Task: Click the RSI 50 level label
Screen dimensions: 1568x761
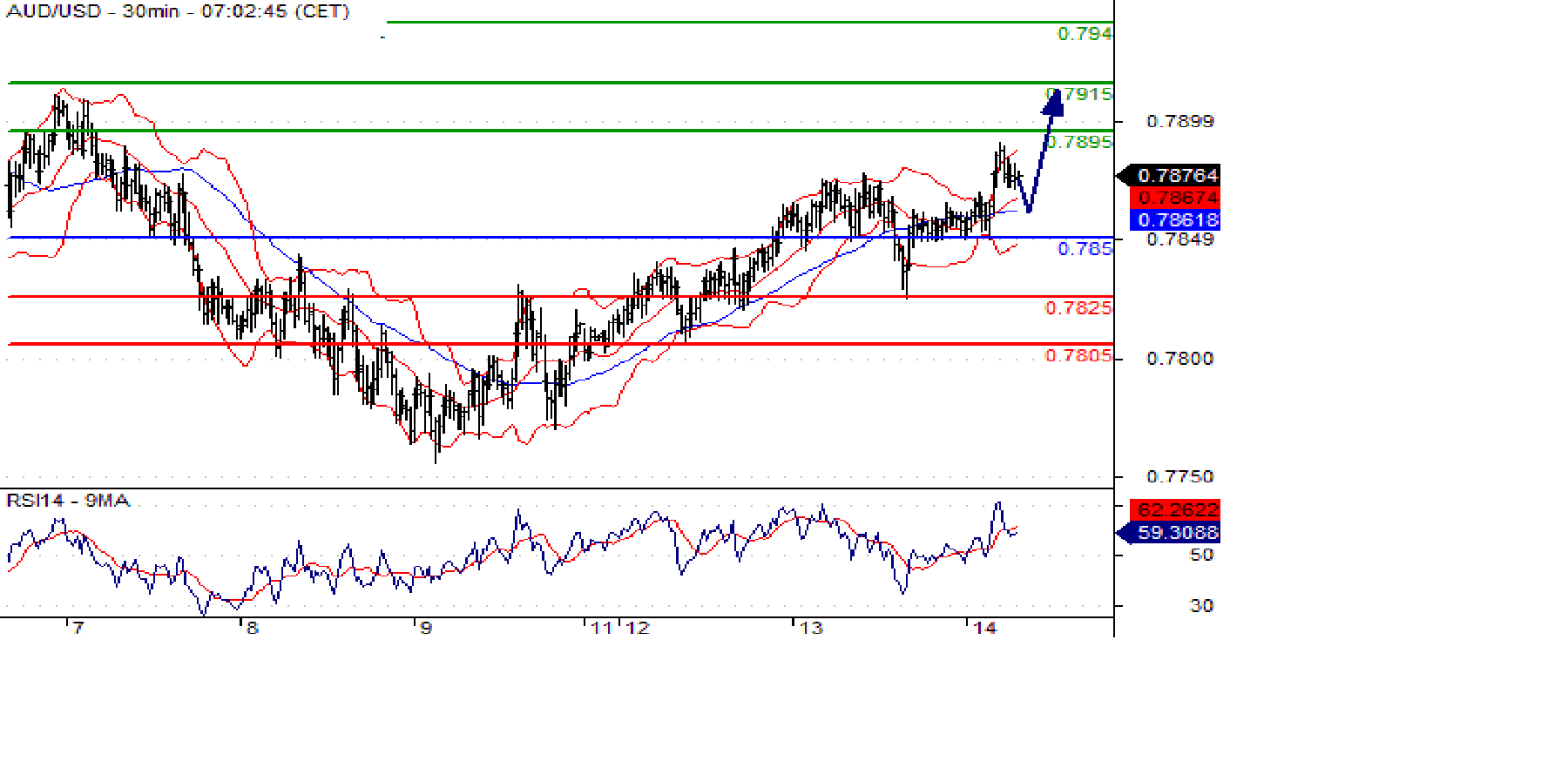Action: (x=1201, y=556)
